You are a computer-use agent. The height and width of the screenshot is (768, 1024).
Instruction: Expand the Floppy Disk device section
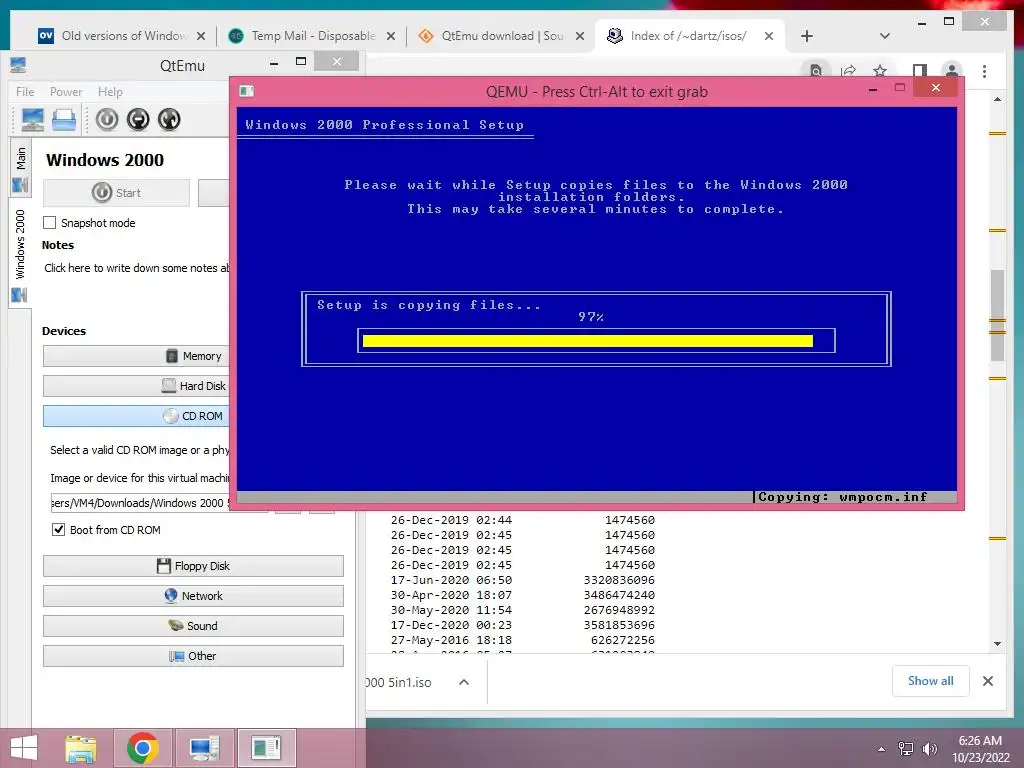pyautogui.click(x=193, y=566)
